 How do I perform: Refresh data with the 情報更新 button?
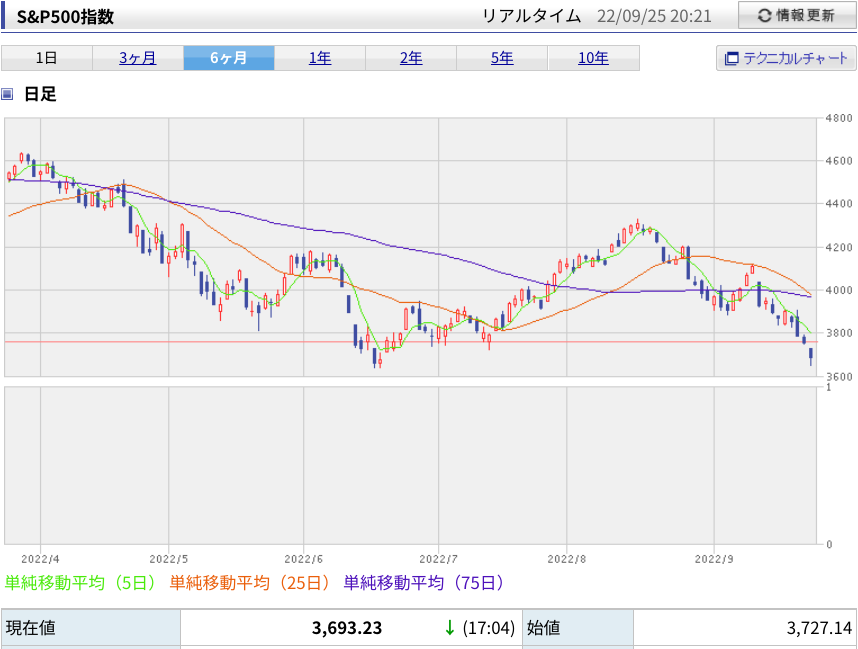(x=797, y=15)
